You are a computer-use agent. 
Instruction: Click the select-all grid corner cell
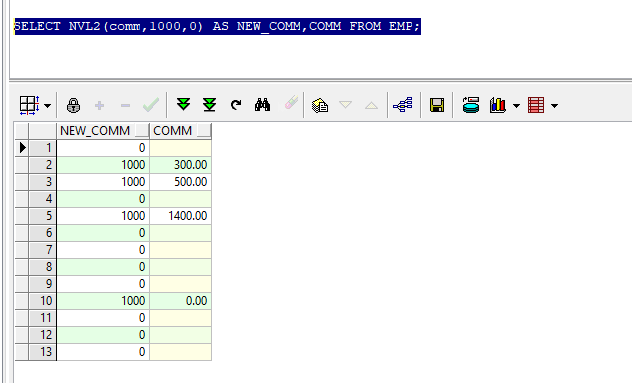coord(22,131)
